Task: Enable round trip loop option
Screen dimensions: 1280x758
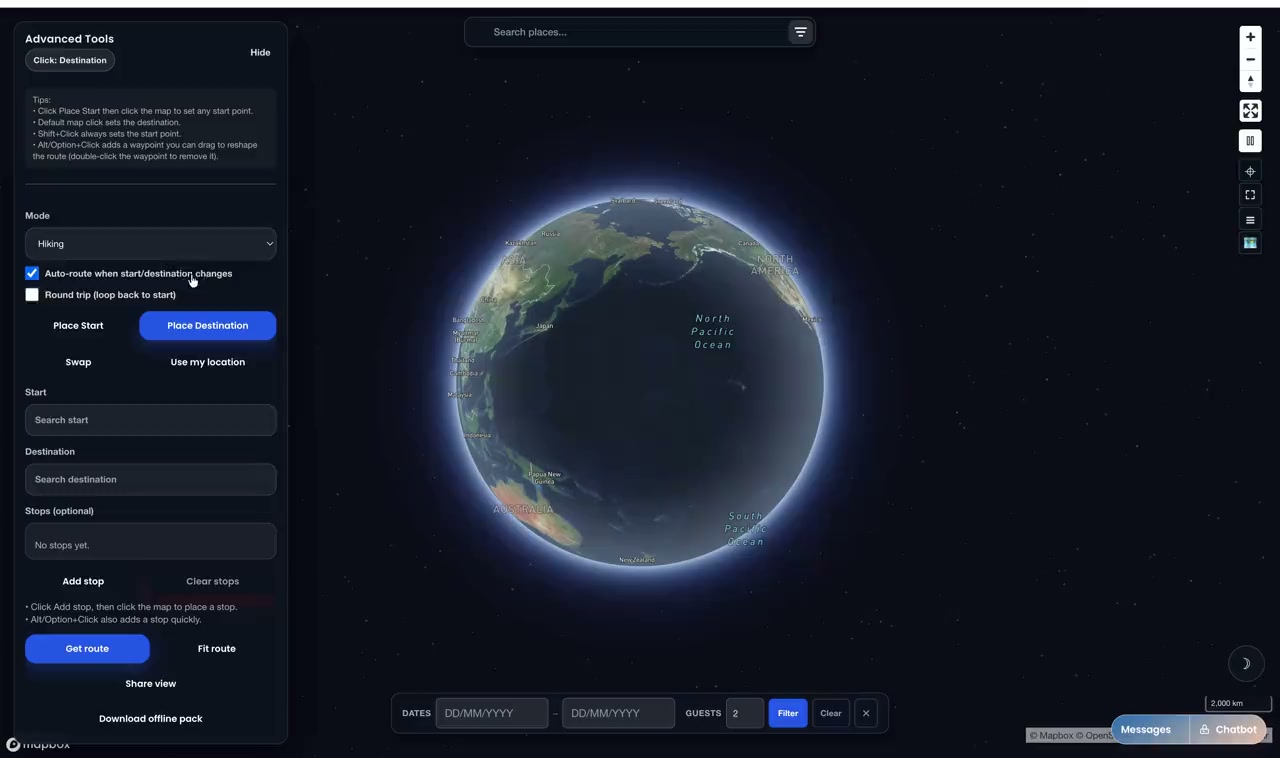Action: (x=32, y=294)
